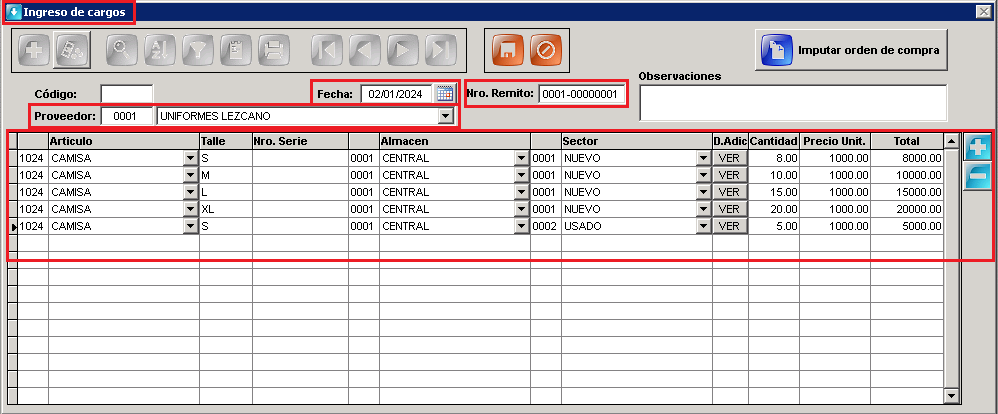Click the Total cell showing 8000.00

[x=907, y=157]
